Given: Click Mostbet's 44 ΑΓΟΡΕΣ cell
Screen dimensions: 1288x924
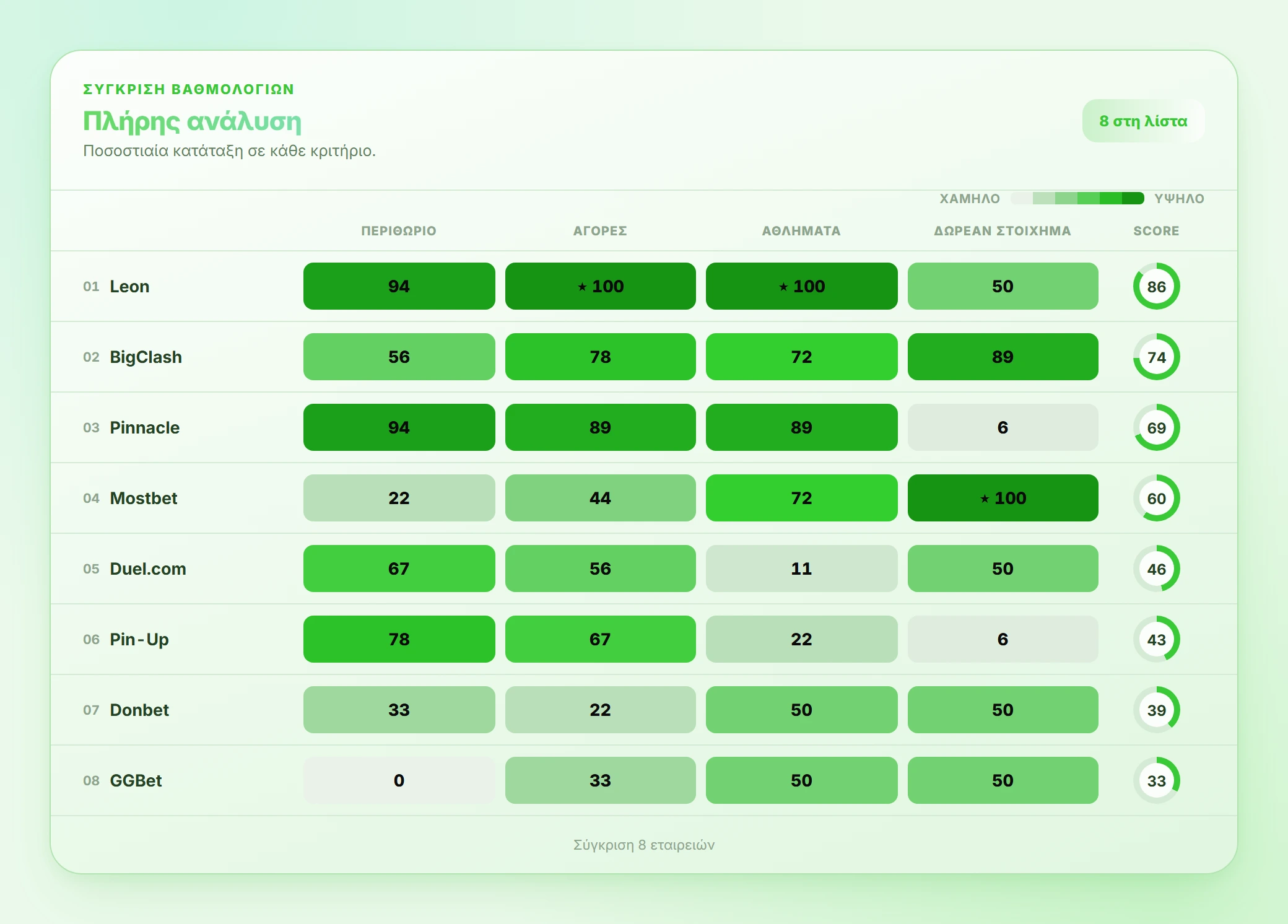Looking at the screenshot, I should coord(600,498).
